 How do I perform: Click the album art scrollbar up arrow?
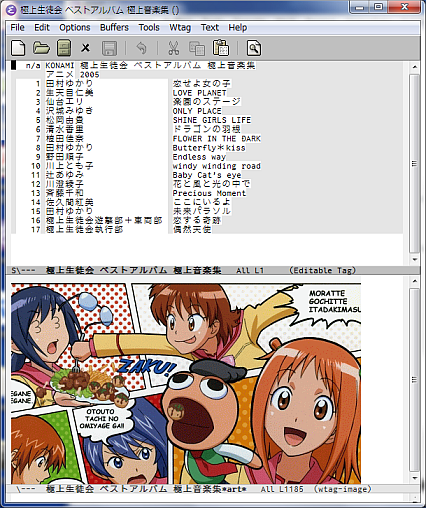pyautogui.click(x=415, y=281)
